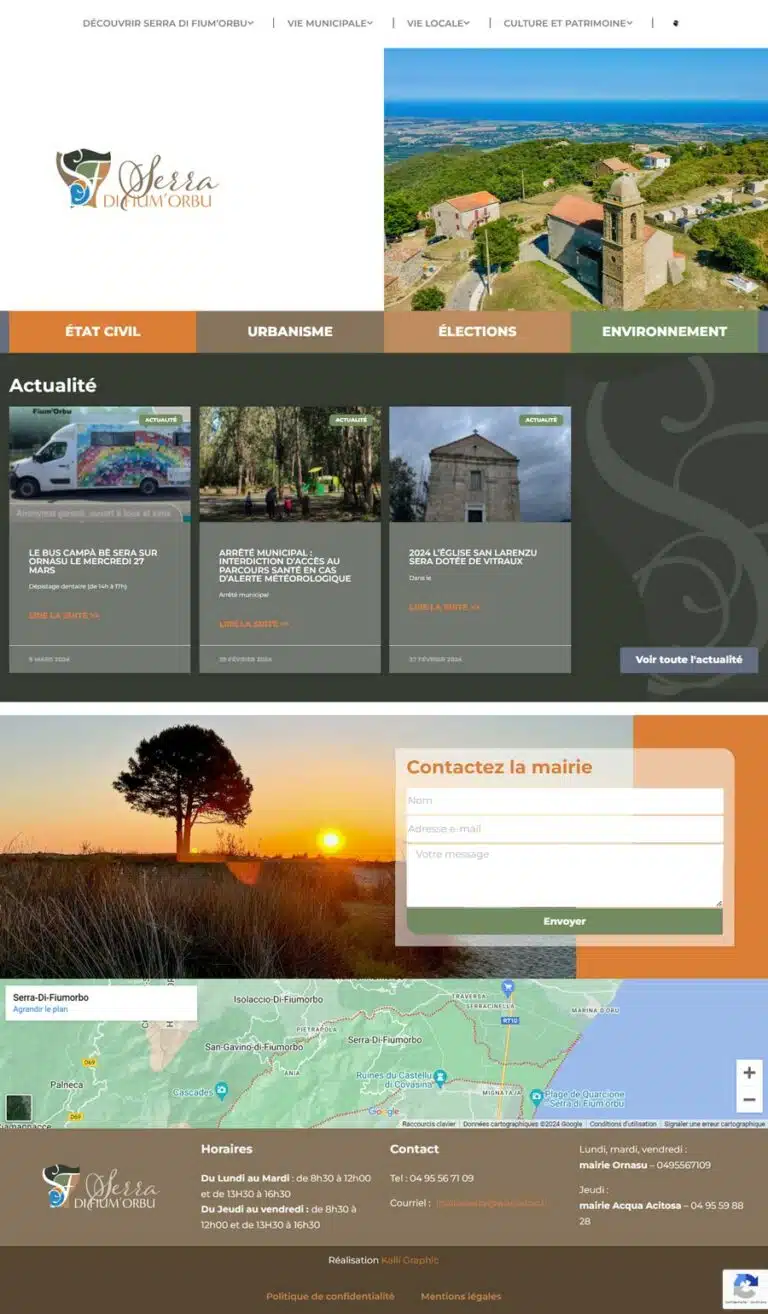Click the Serra di Fium'Orbu header logo
The height and width of the screenshot is (1314, 768).
137,180
